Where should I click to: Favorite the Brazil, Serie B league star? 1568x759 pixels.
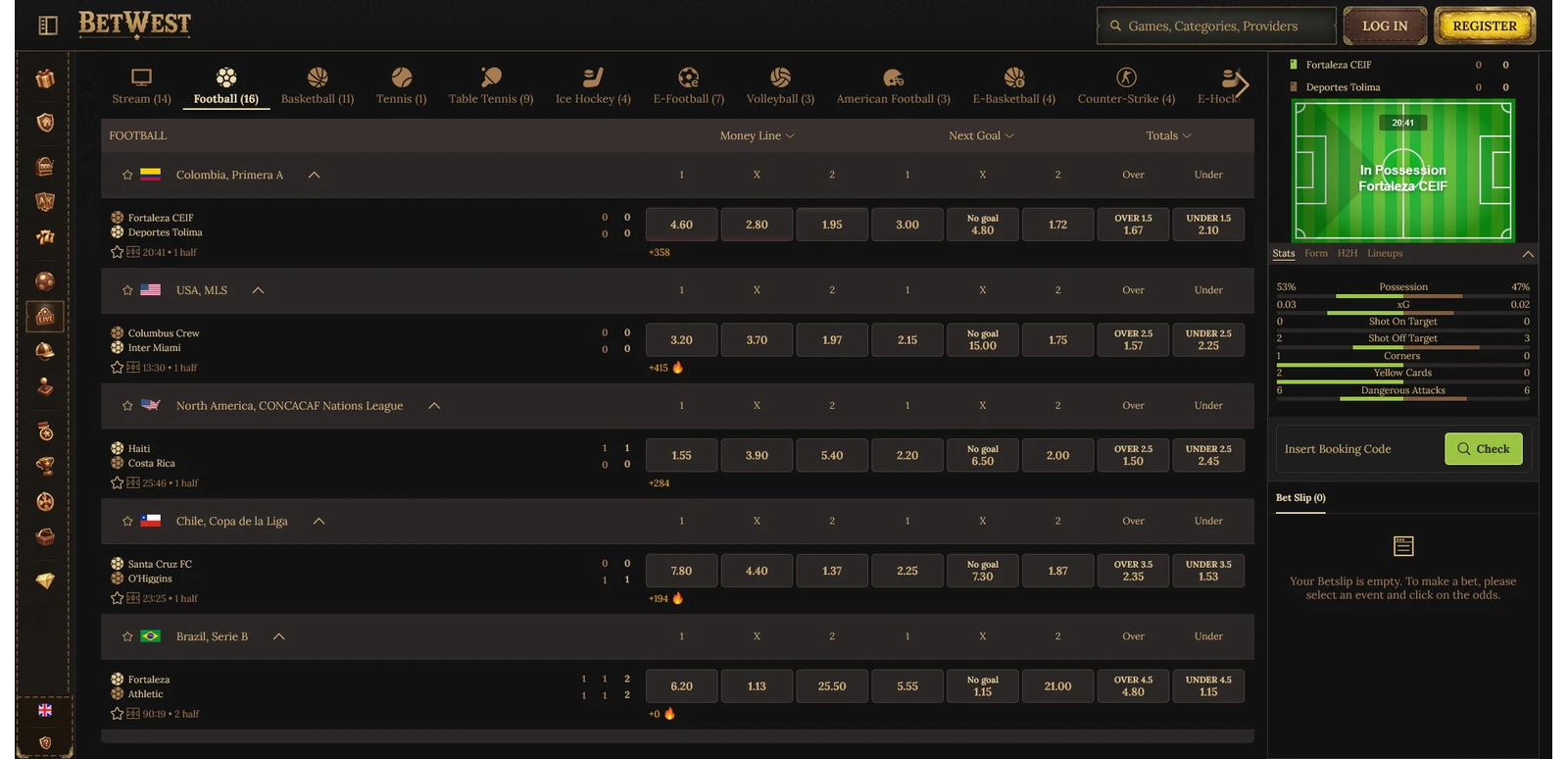(127, 636)
